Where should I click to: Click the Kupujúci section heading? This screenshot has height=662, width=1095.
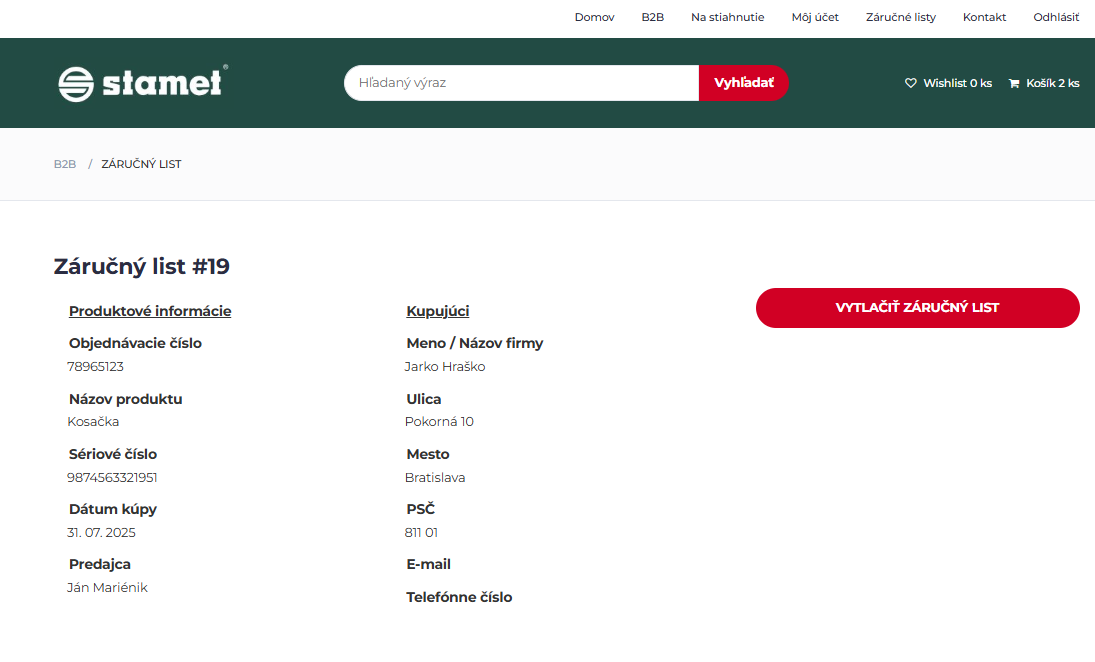tap(437, 311)
